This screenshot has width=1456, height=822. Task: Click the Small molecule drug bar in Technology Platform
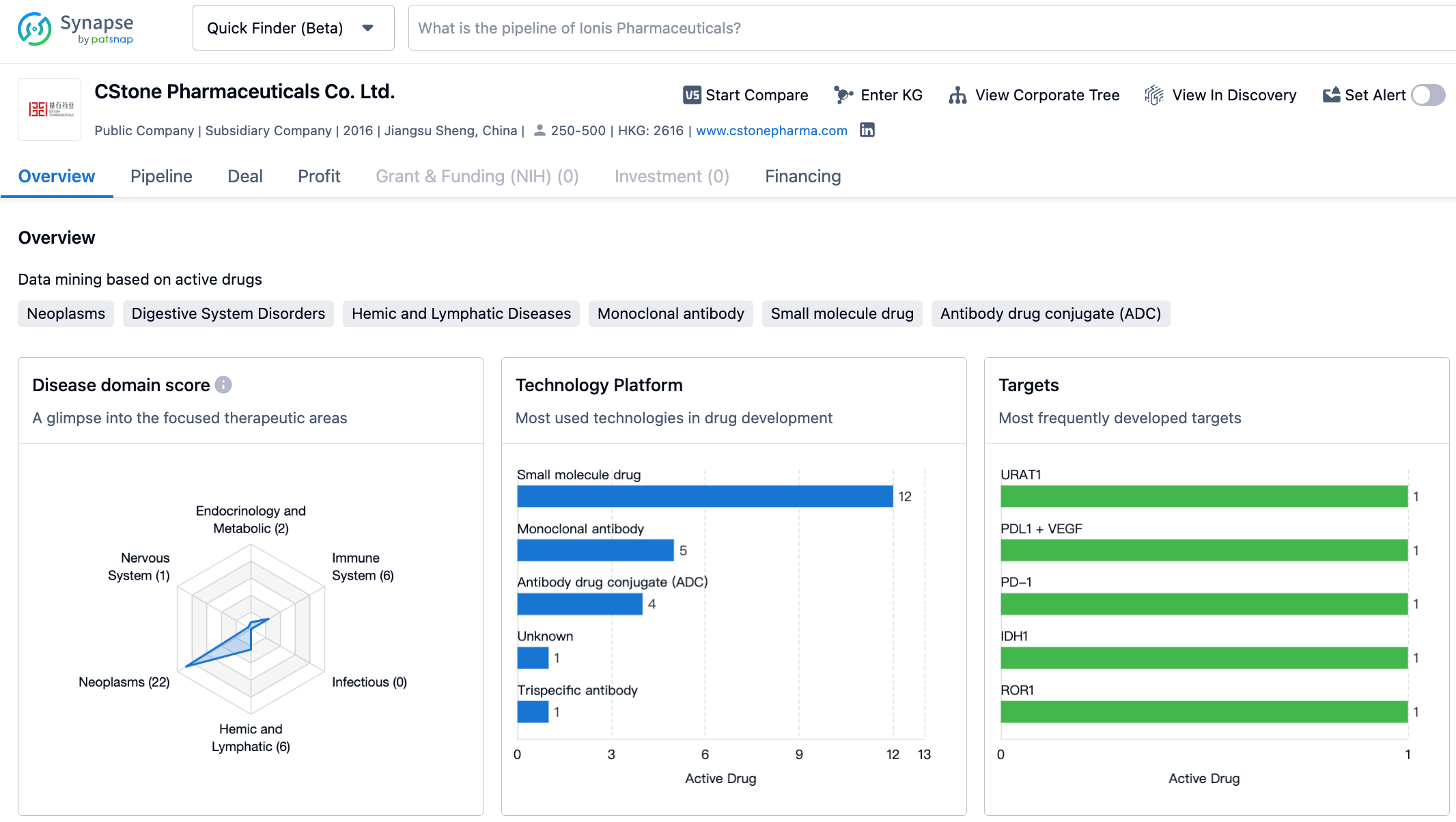[x=700, y=497]
